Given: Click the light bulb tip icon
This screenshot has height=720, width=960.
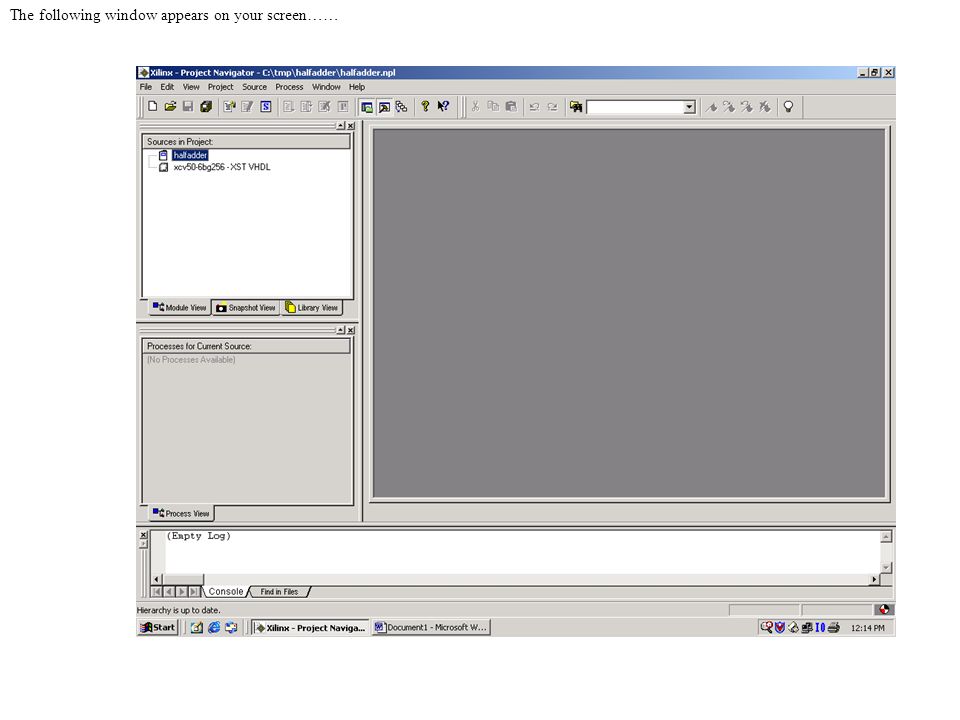Looking at the screenshot, I should click(x=789, y=107).
